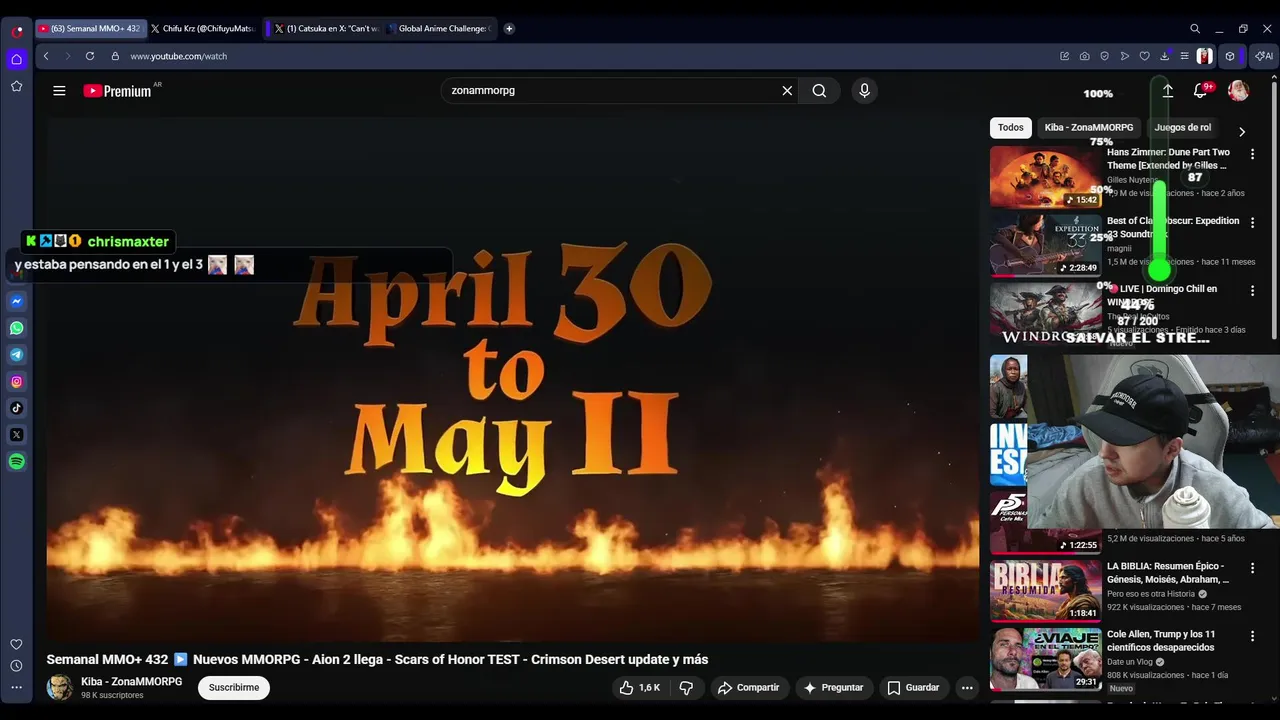Share video with Compartir button

[749, 688]
